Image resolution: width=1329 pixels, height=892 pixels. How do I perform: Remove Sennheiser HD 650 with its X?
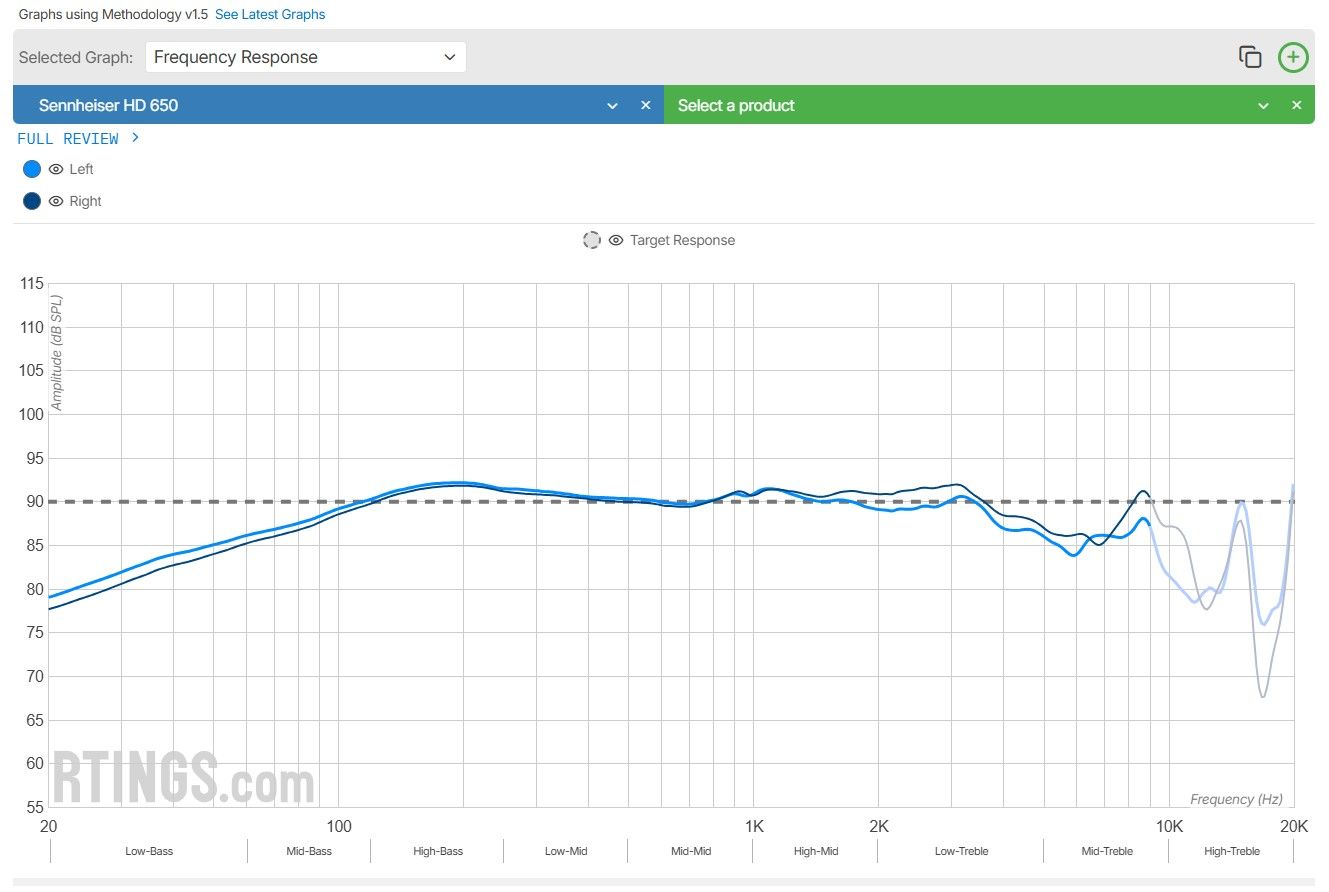(645, 105)
